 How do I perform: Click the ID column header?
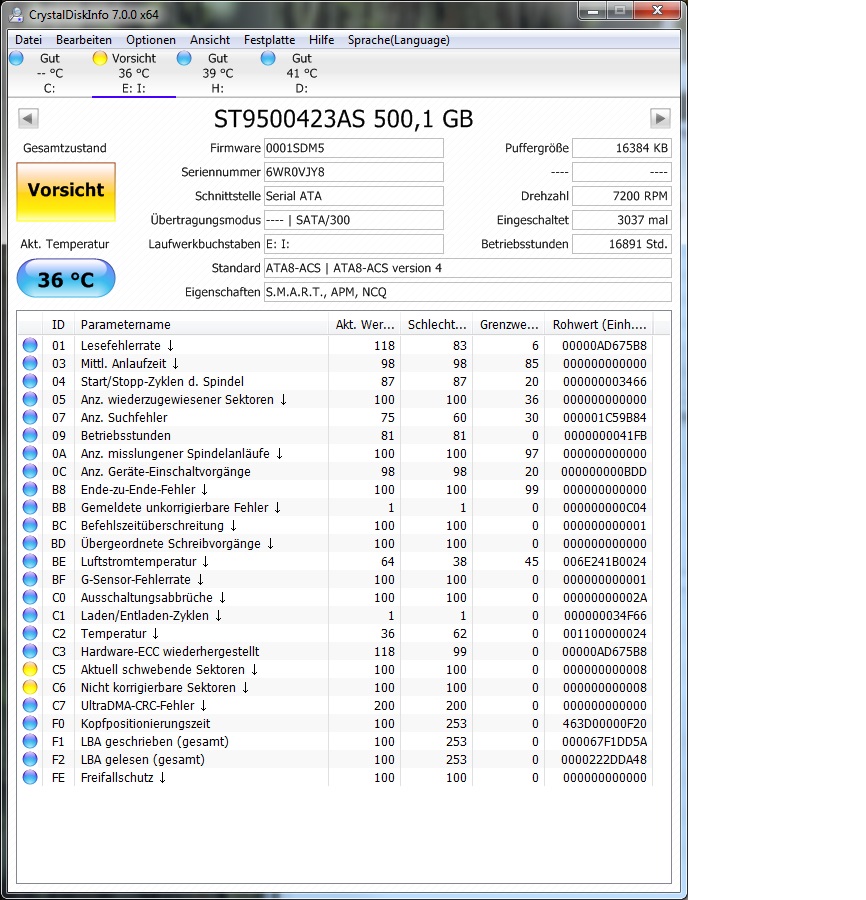click(58, 324)
